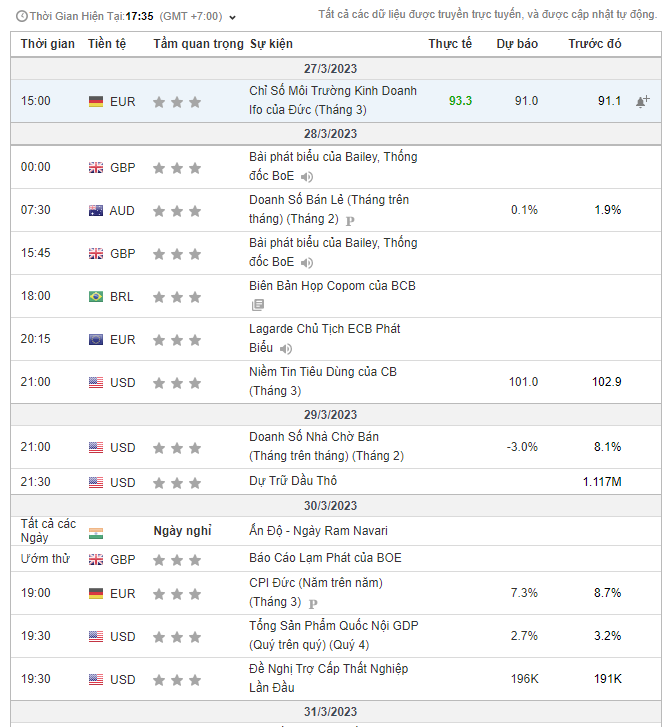Click importance stars for CB consumer confidence

pos(177,383)
